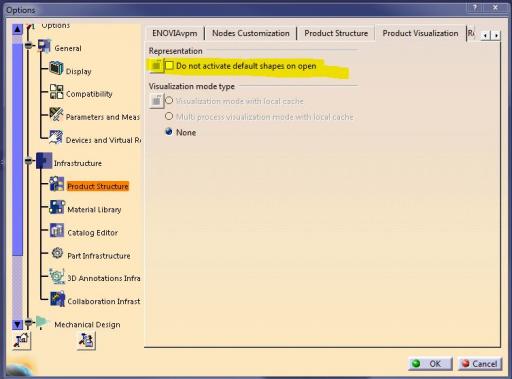
Task: Confirm settings with the OK button
Action: [430, 363]
